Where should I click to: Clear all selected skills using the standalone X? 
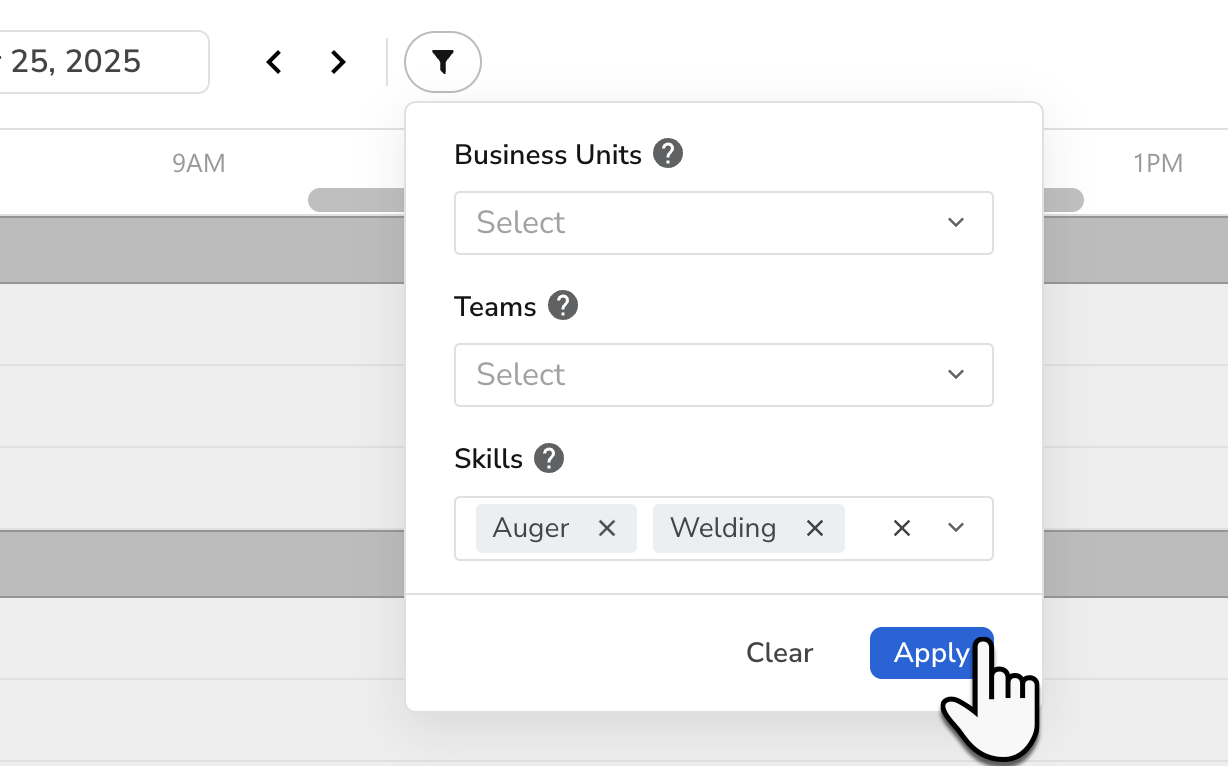click(901, 528)
